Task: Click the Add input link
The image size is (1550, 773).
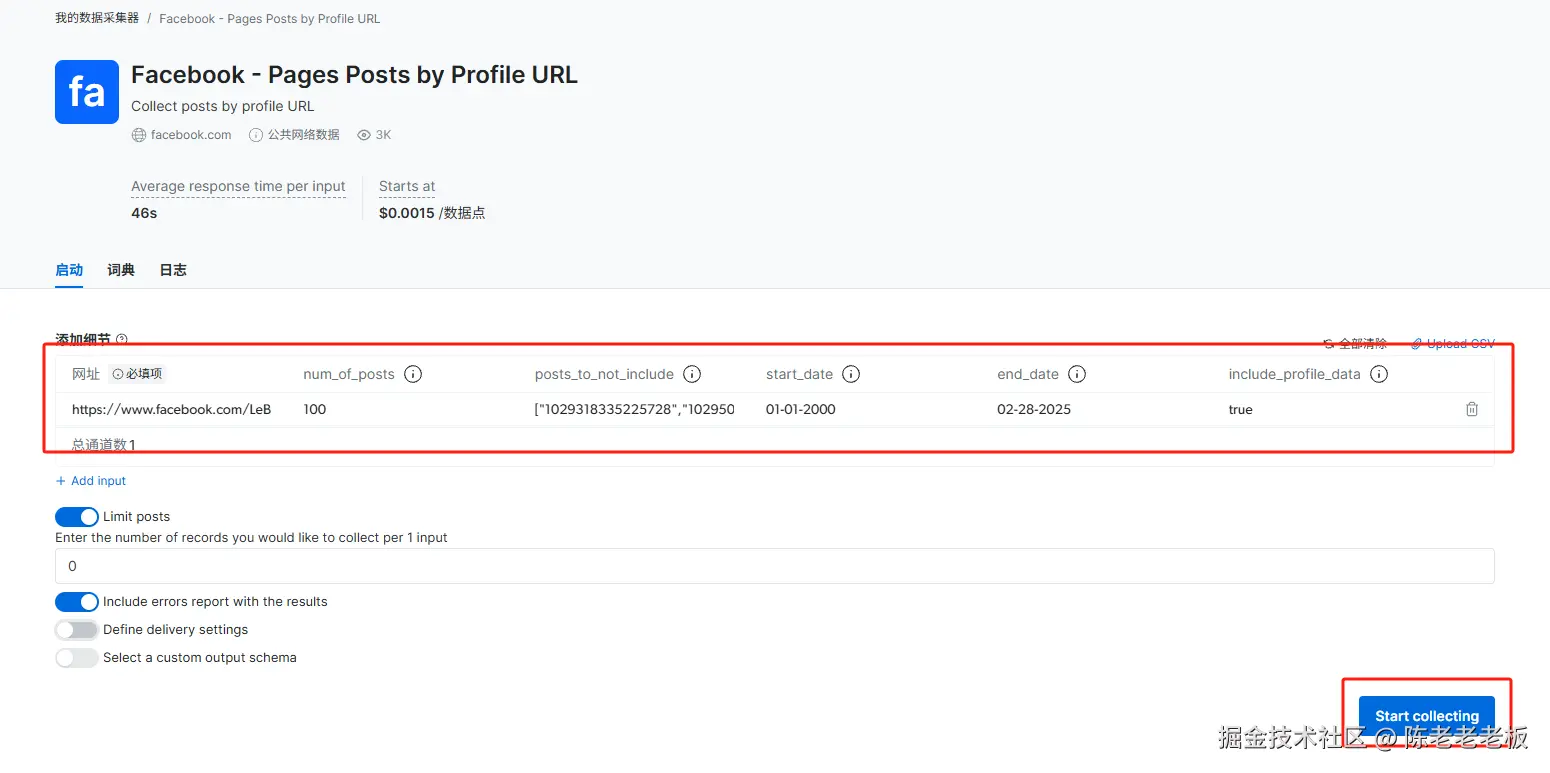Action: 91,481
